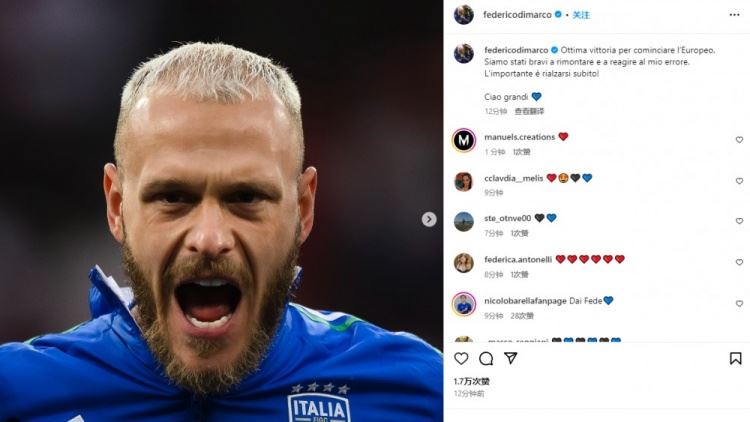Open federicodimarco username in the header
Image resolution: width=750 pixels, height=422 pixels.
[517, 15]
